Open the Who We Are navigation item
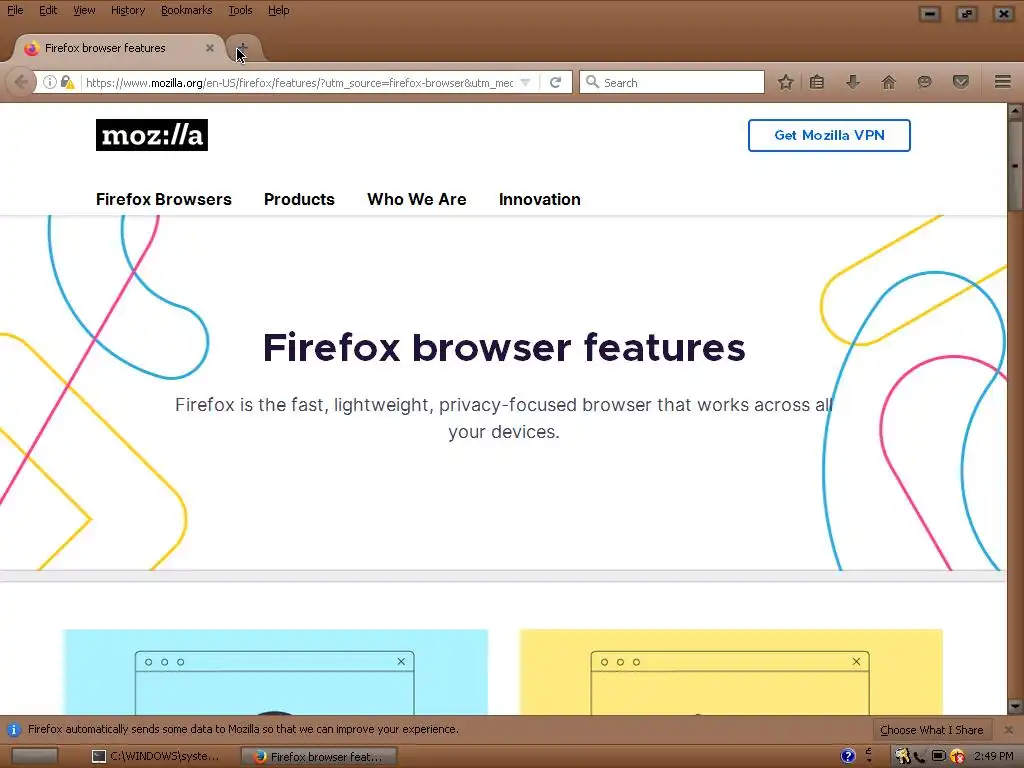 [417, 199]
